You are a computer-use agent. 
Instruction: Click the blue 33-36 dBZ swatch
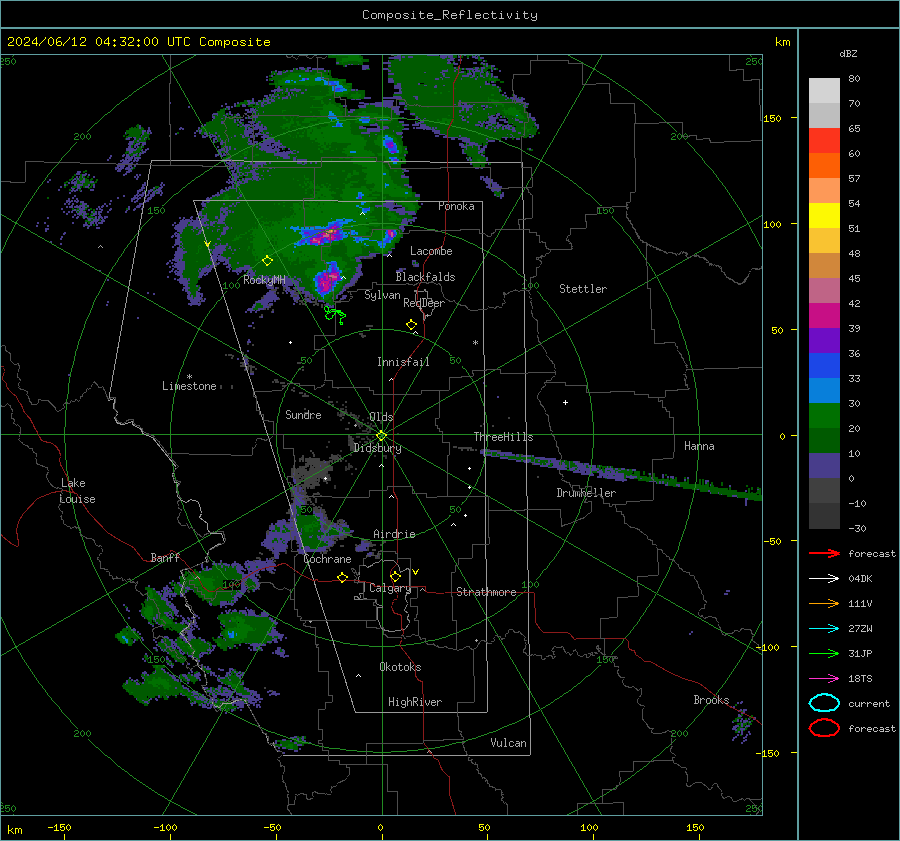click(x=824, y=366)
